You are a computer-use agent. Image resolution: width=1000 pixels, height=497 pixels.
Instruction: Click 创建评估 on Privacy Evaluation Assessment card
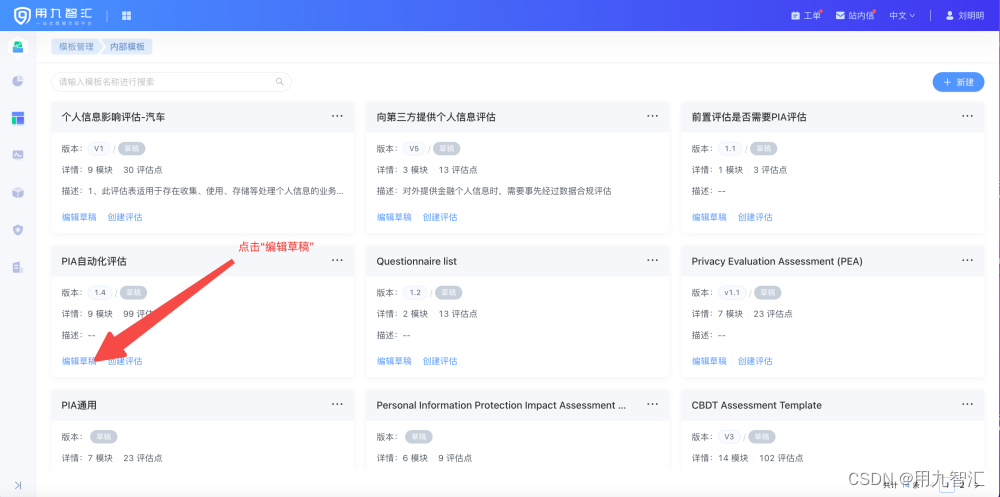[x=755, y=361]
